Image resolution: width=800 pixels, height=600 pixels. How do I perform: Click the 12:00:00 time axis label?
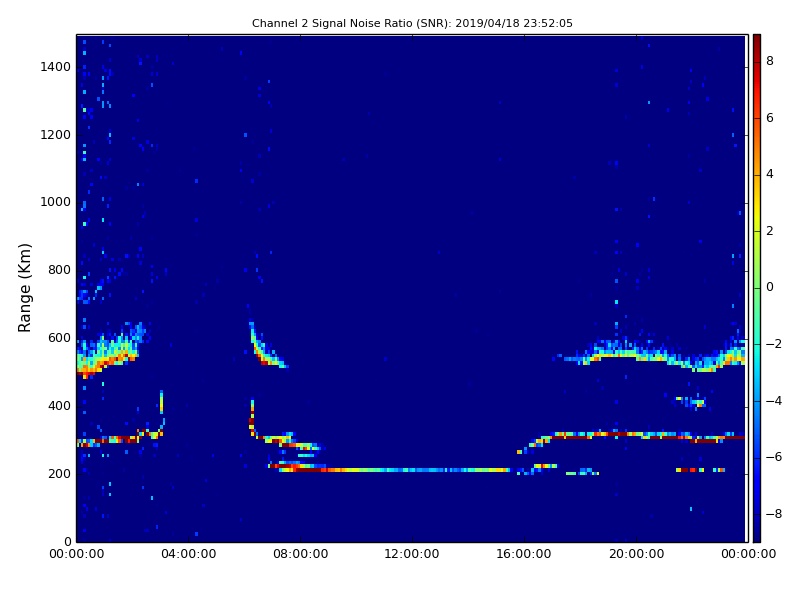click(412, 554)
